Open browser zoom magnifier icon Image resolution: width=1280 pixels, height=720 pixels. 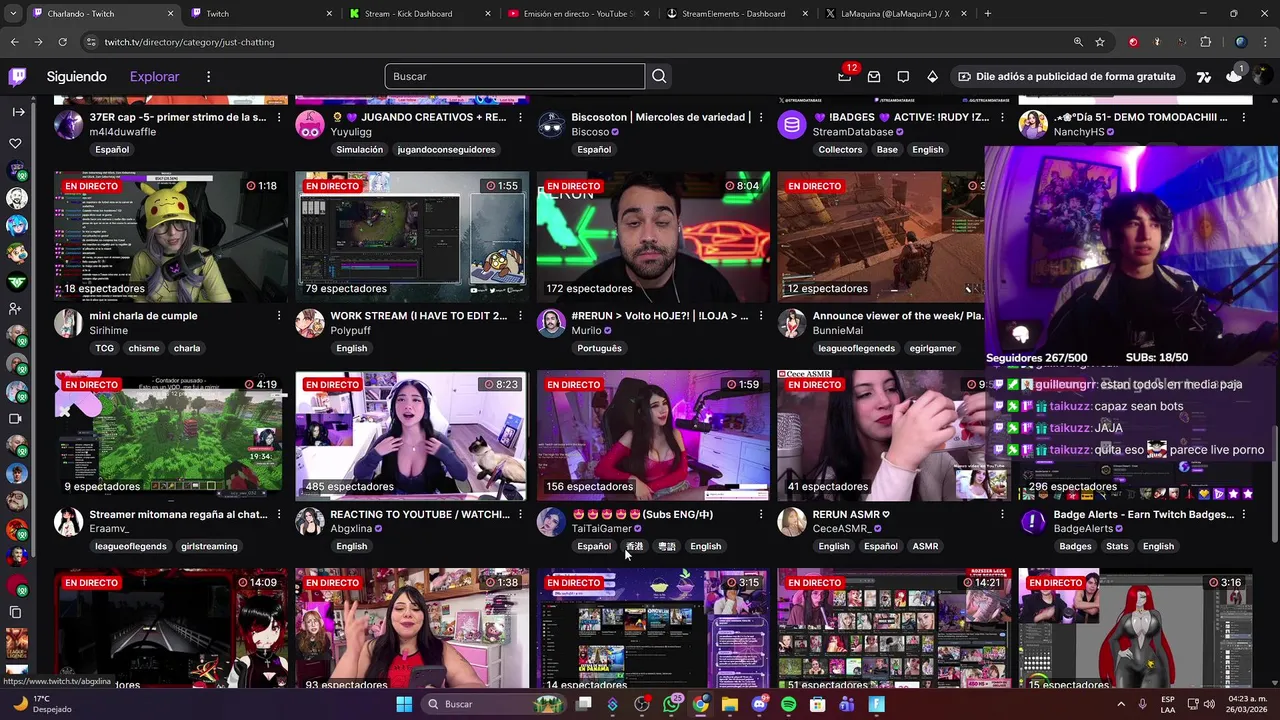click(1078, 42)
